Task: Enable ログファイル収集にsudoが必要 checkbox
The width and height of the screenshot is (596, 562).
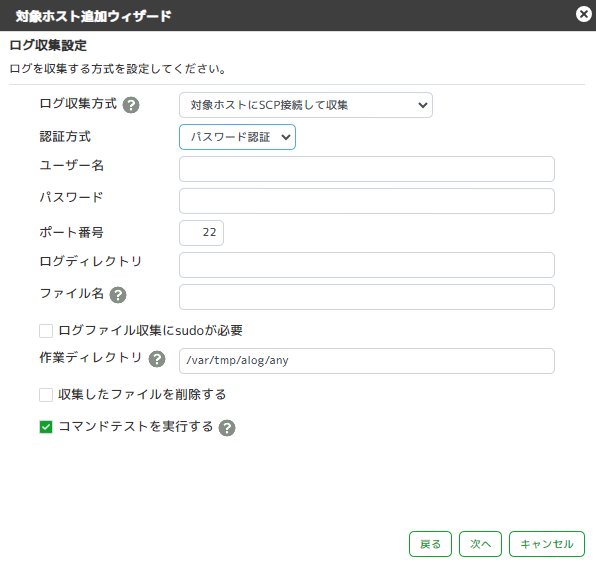Action: (x=46, y=331)
